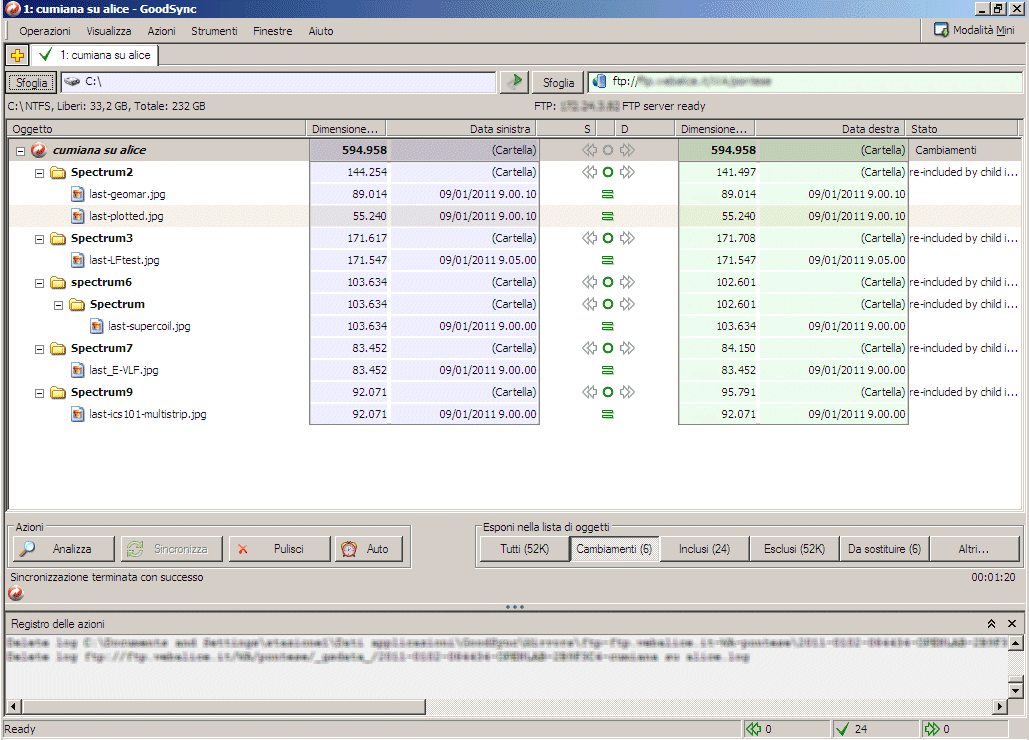Click the left folder path field showing C:\
Screen dimensions: 1029x740
(x=279, y=82)
